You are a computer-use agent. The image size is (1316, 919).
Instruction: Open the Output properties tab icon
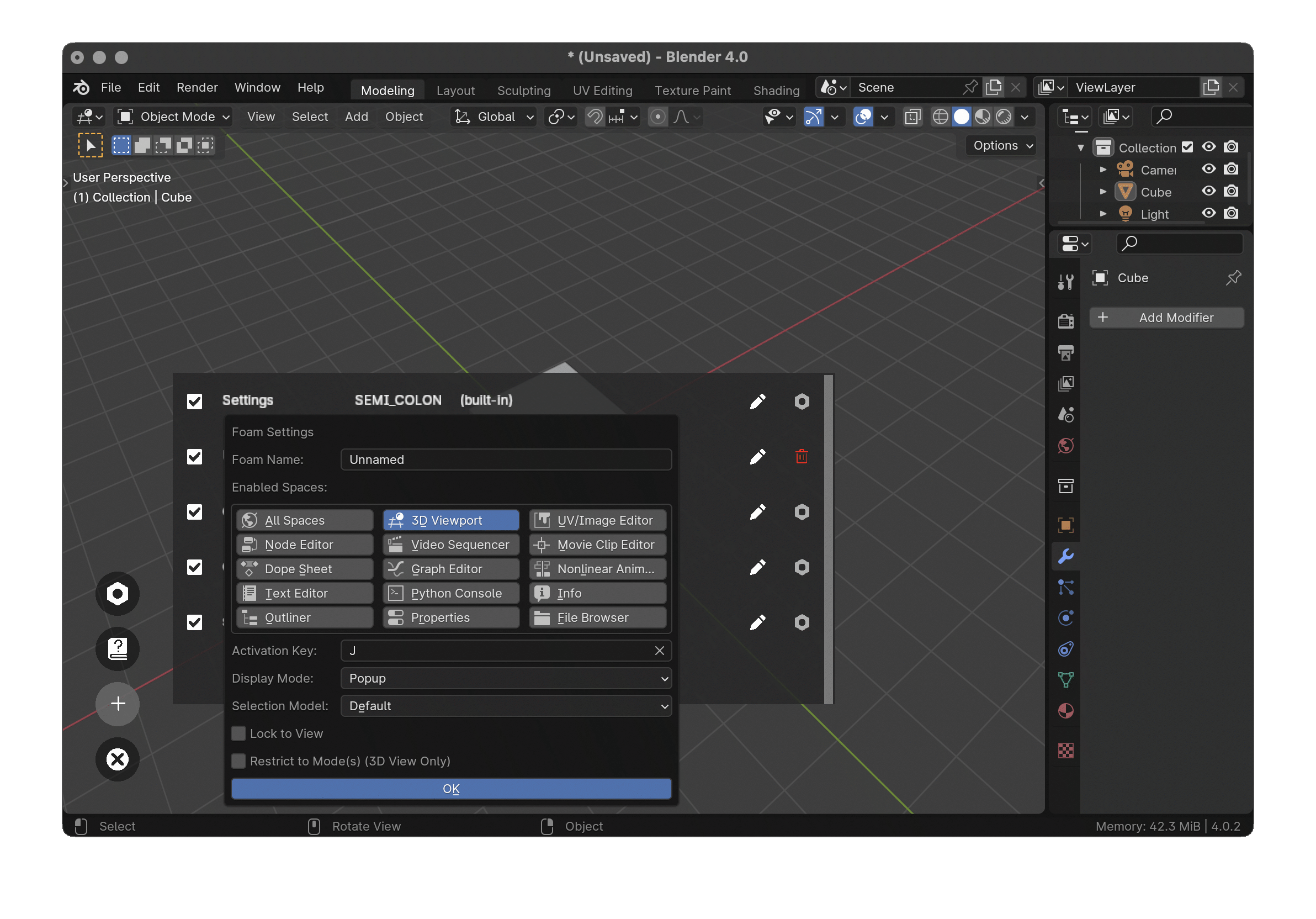click(x=1065, y=352)
